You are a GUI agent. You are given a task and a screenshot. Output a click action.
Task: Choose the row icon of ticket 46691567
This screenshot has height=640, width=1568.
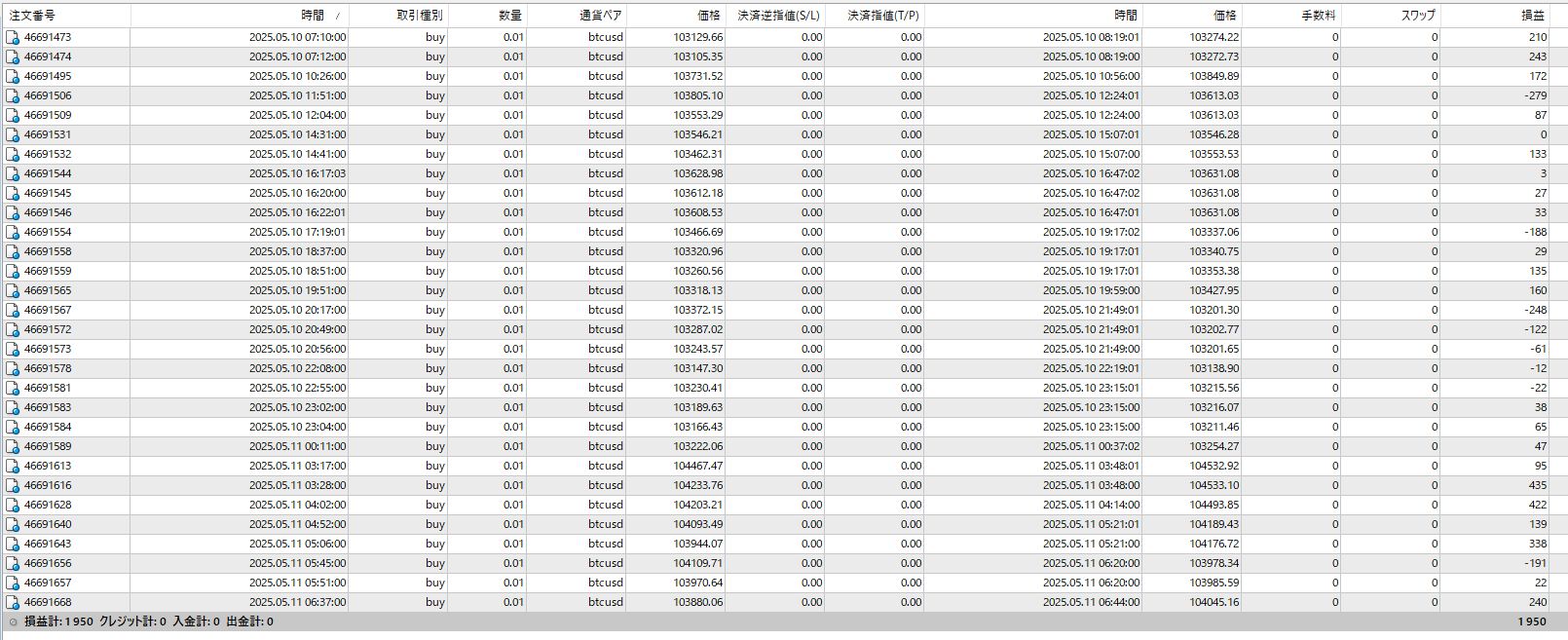(13, 310)
